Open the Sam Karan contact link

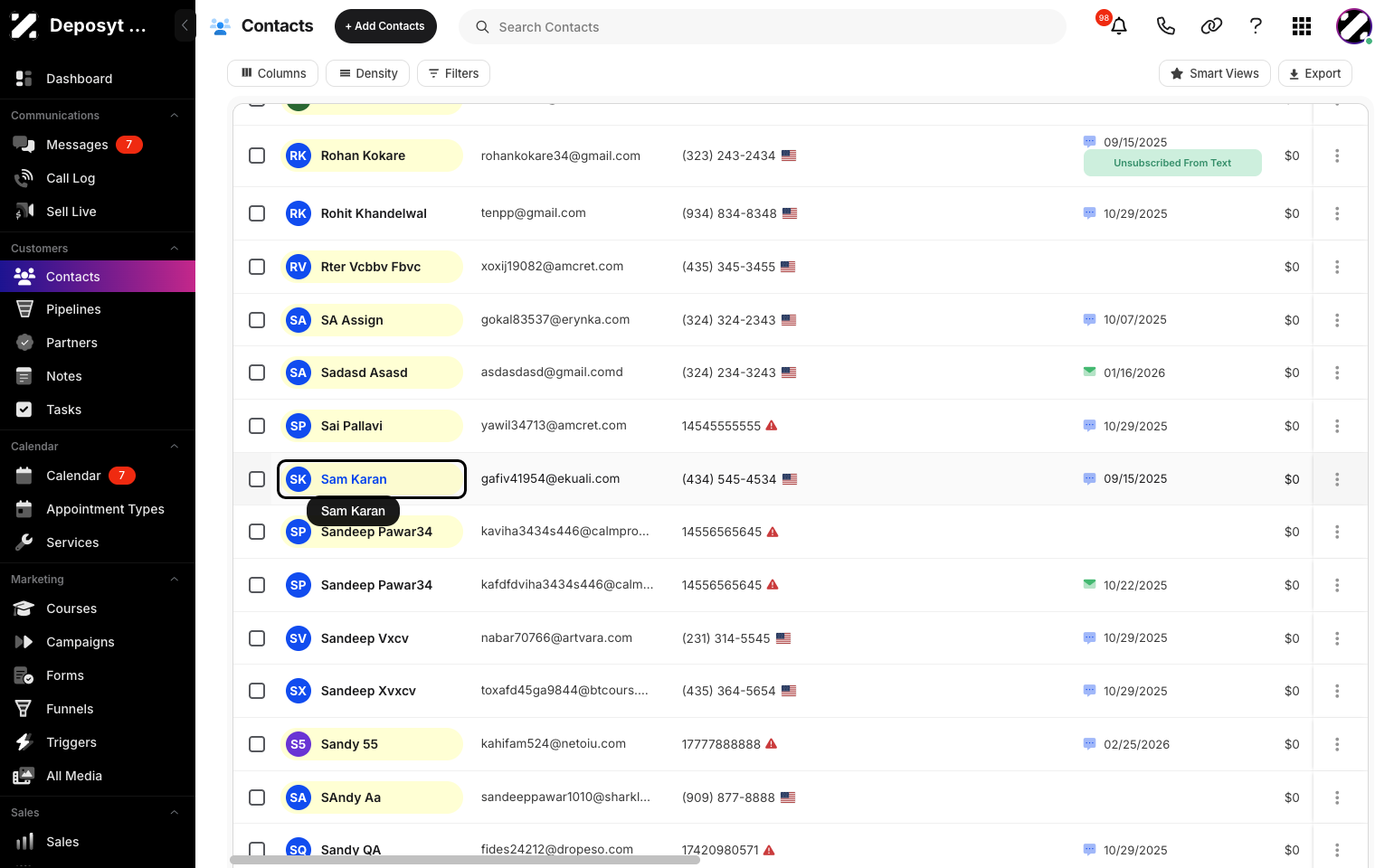coord(354,479)
